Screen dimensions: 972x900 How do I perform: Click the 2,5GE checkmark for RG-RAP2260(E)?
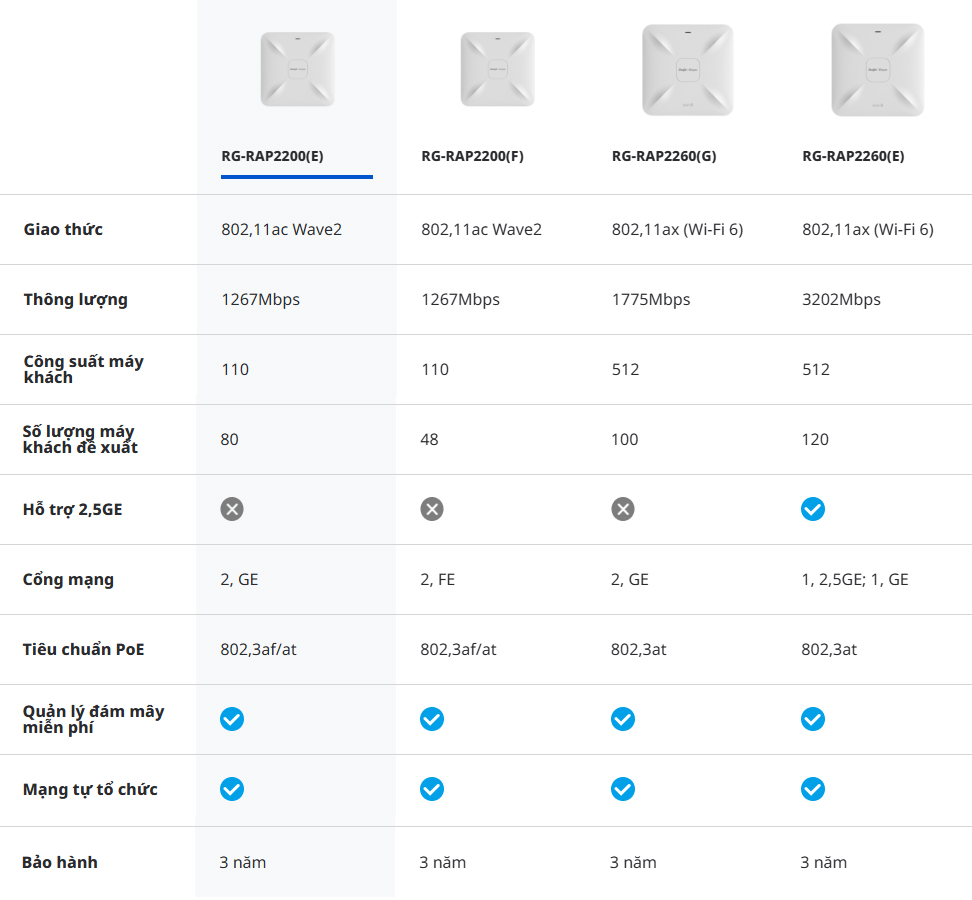tap(813, 509)
